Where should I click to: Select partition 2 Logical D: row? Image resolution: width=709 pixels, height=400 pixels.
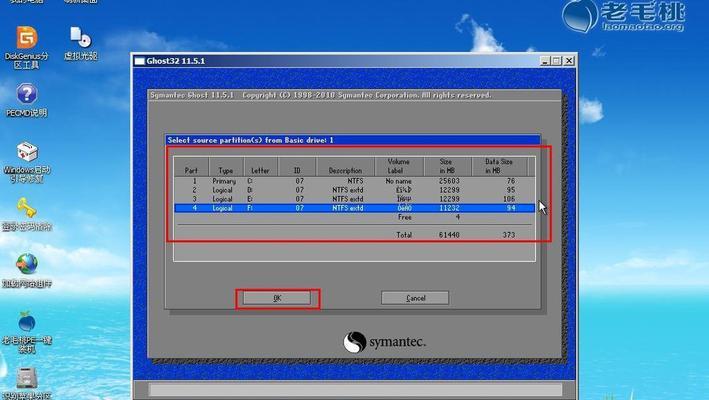coord(354,190)
